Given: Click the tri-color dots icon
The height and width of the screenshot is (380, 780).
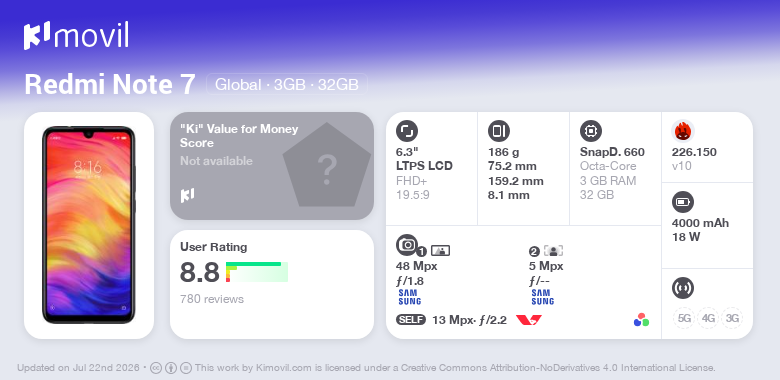Looking at the screenshot, I should click(x=641, y=320).
